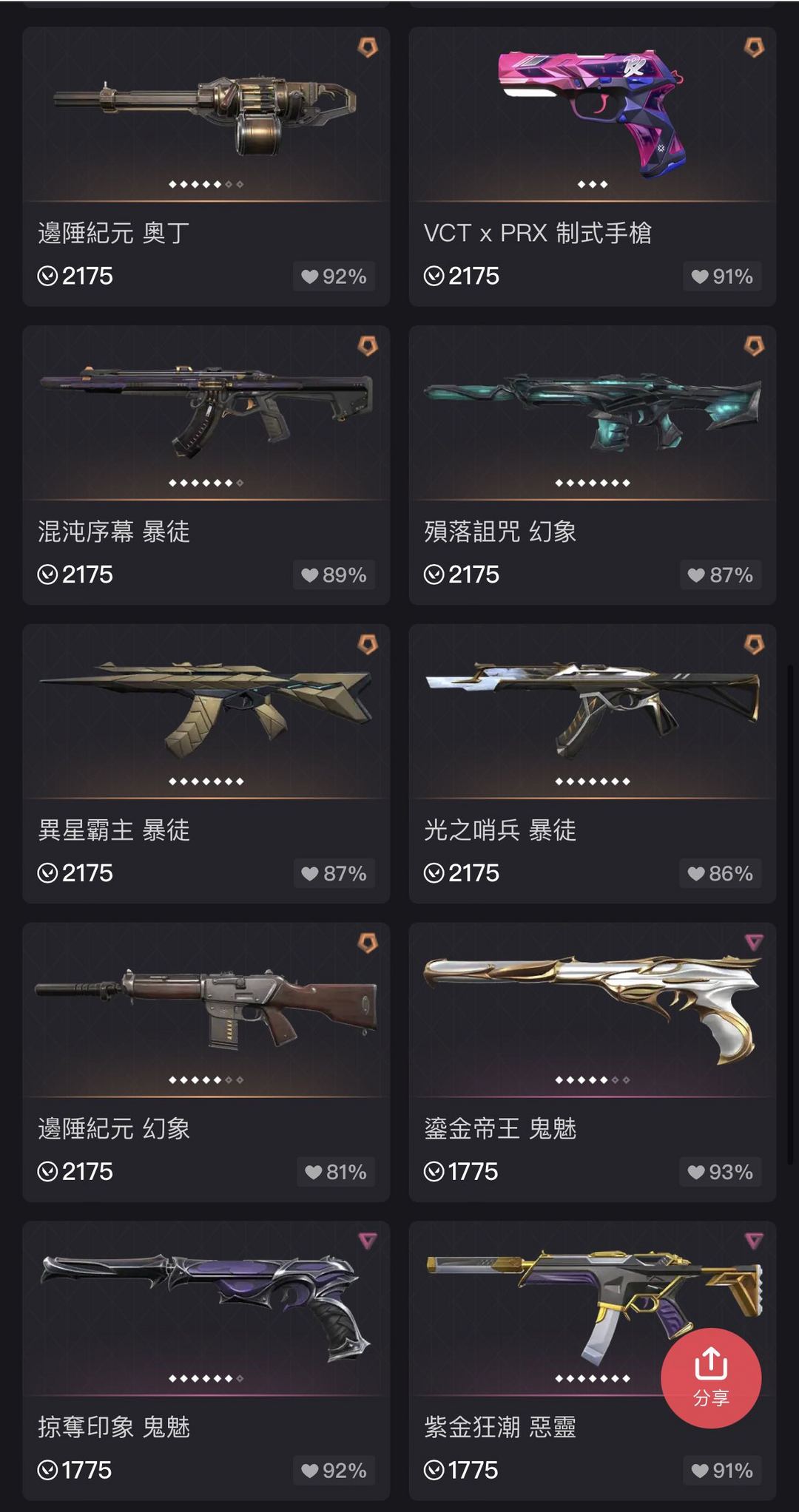Click the VP currency icon beside 混沌序幕 暴徒 price

tap(47, 574)
